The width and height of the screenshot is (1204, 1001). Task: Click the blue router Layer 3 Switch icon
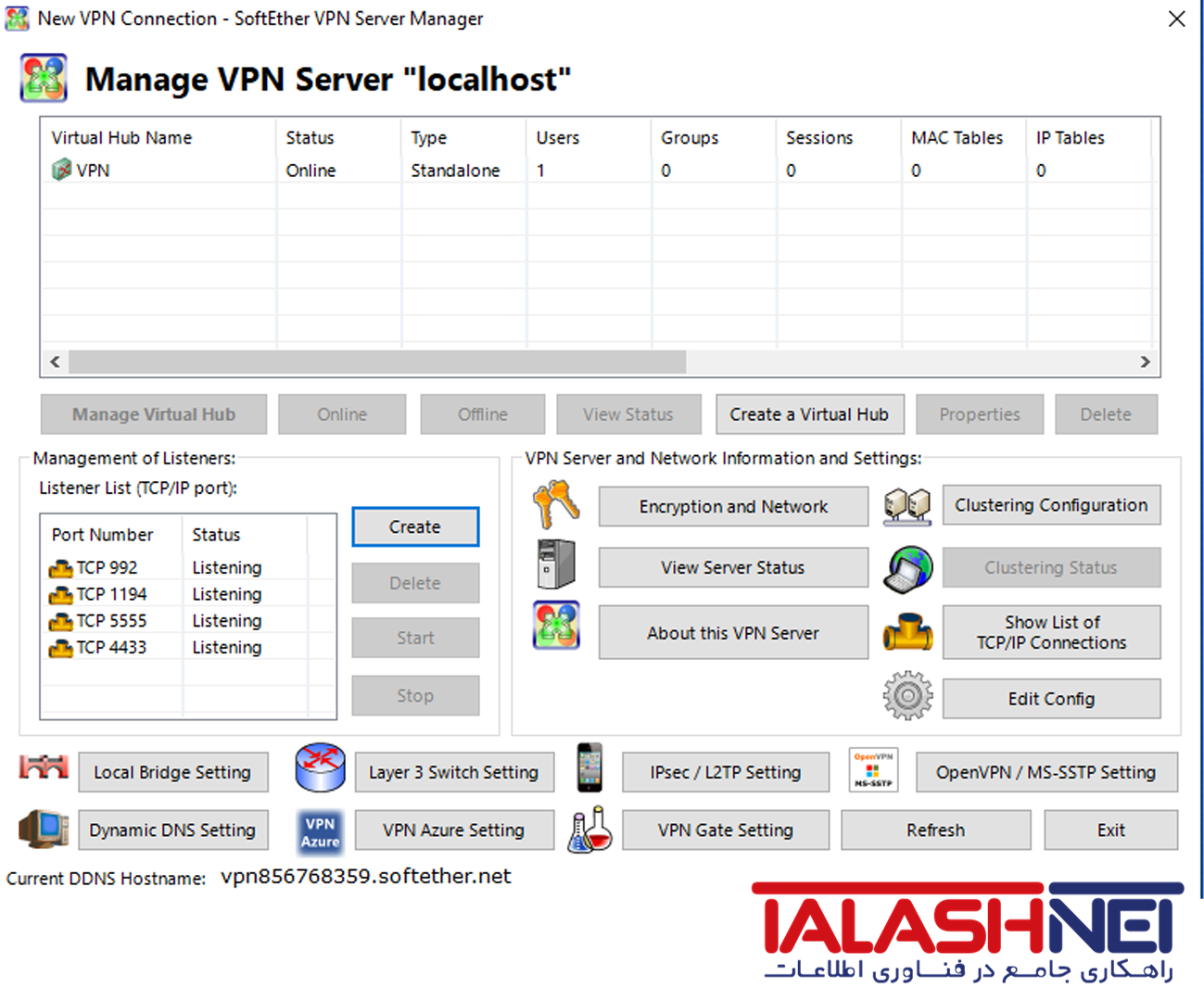coord(320,767)
